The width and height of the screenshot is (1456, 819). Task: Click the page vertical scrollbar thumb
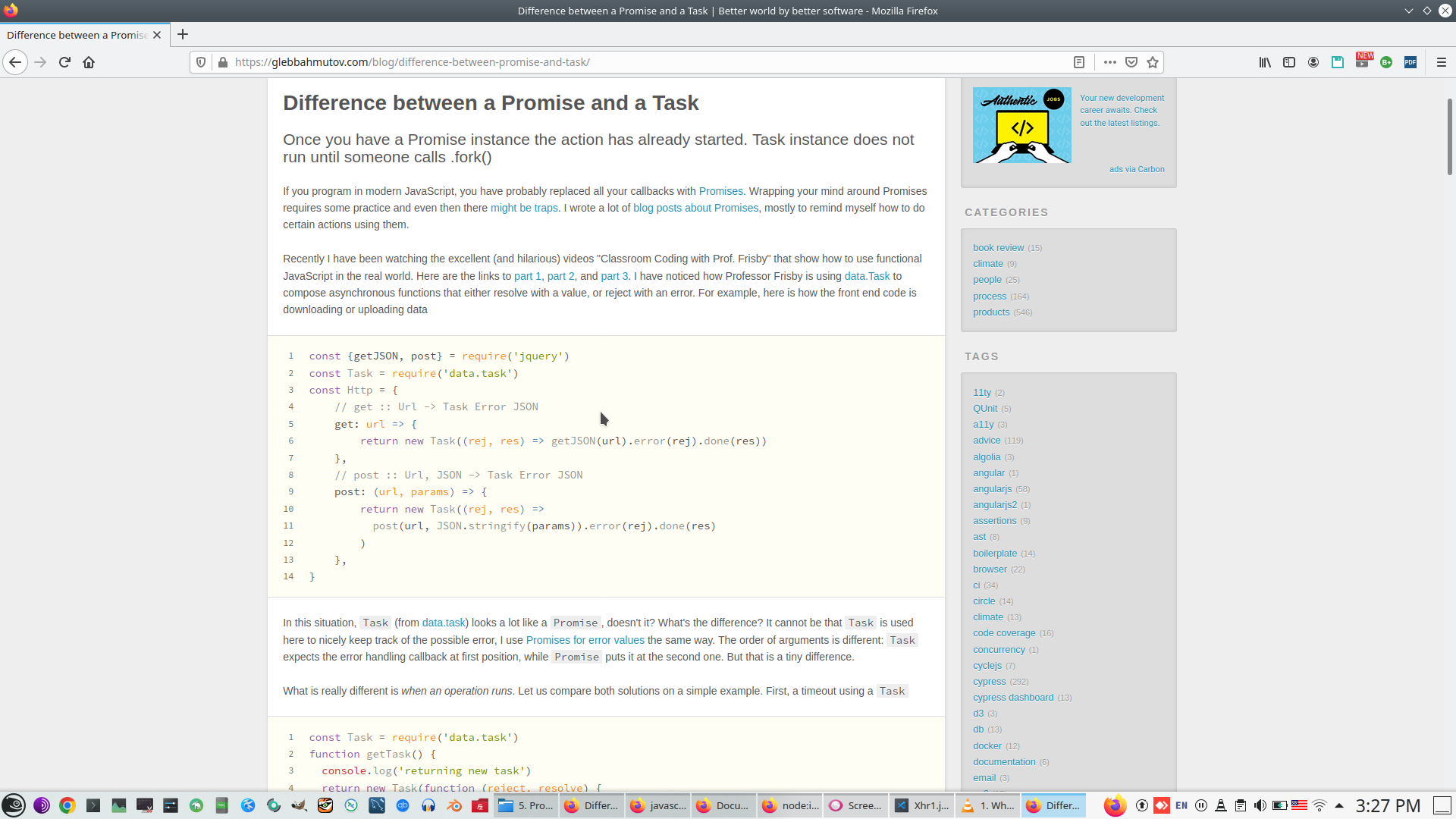[x=1449, y=136]
